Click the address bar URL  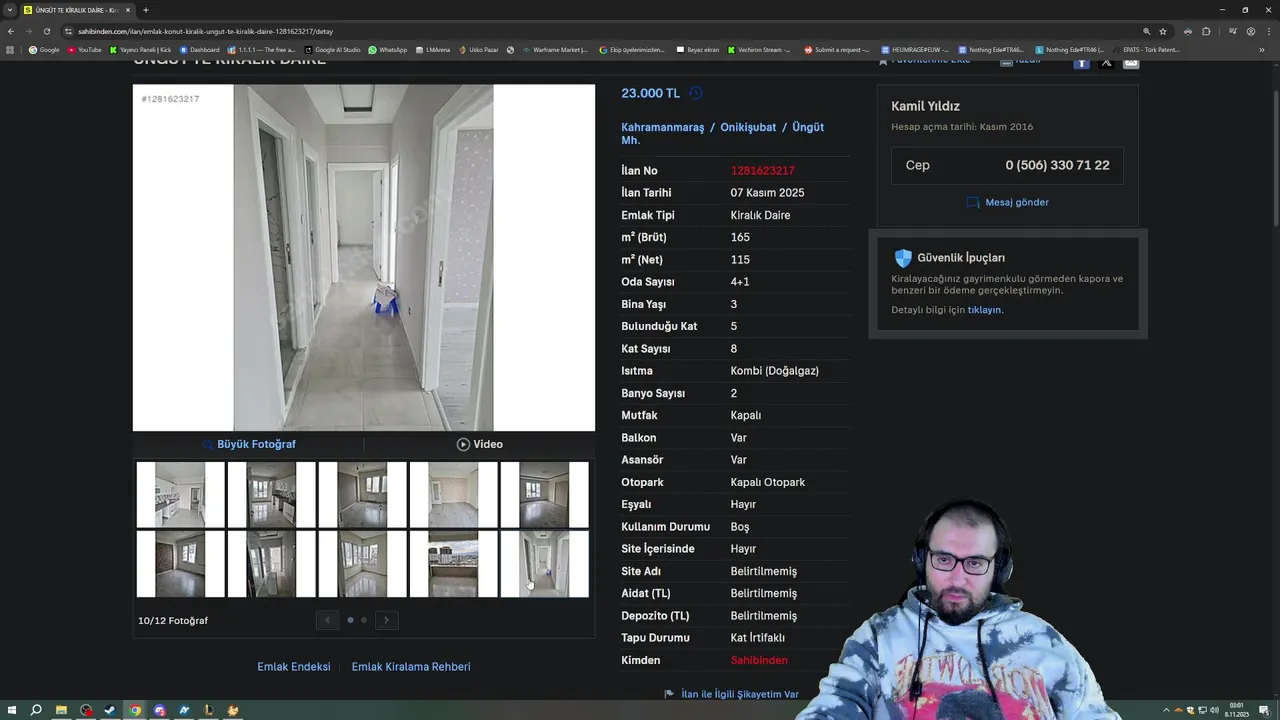click(x=205, y=31)
